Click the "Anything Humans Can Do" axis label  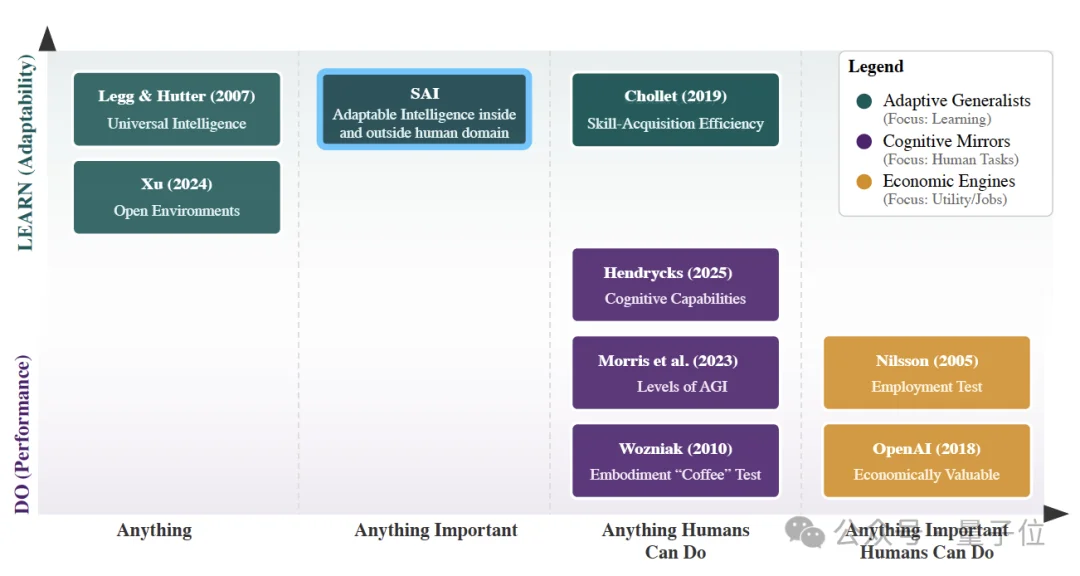coord(675,541)
